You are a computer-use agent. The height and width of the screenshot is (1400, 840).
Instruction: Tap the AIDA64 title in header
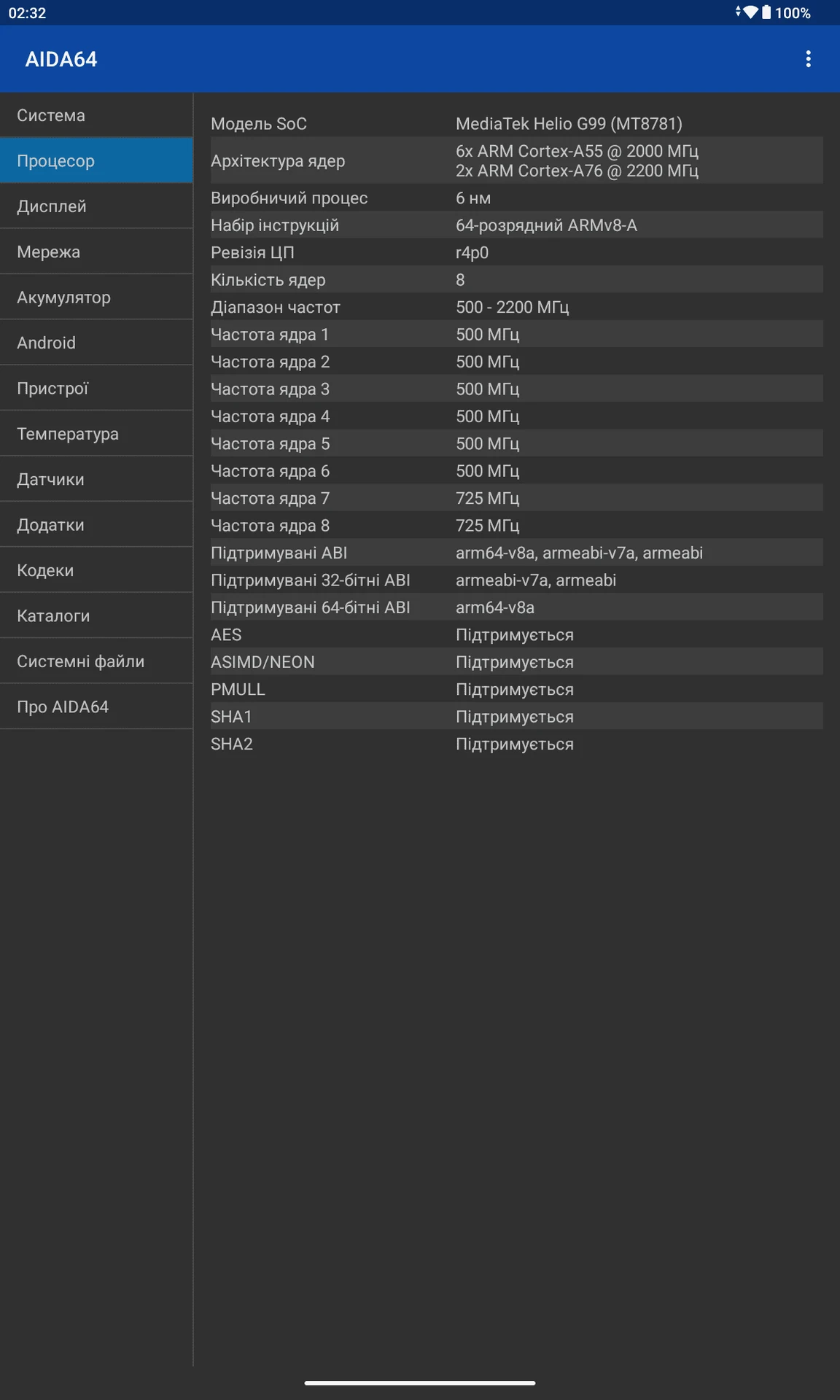(61, 59)
